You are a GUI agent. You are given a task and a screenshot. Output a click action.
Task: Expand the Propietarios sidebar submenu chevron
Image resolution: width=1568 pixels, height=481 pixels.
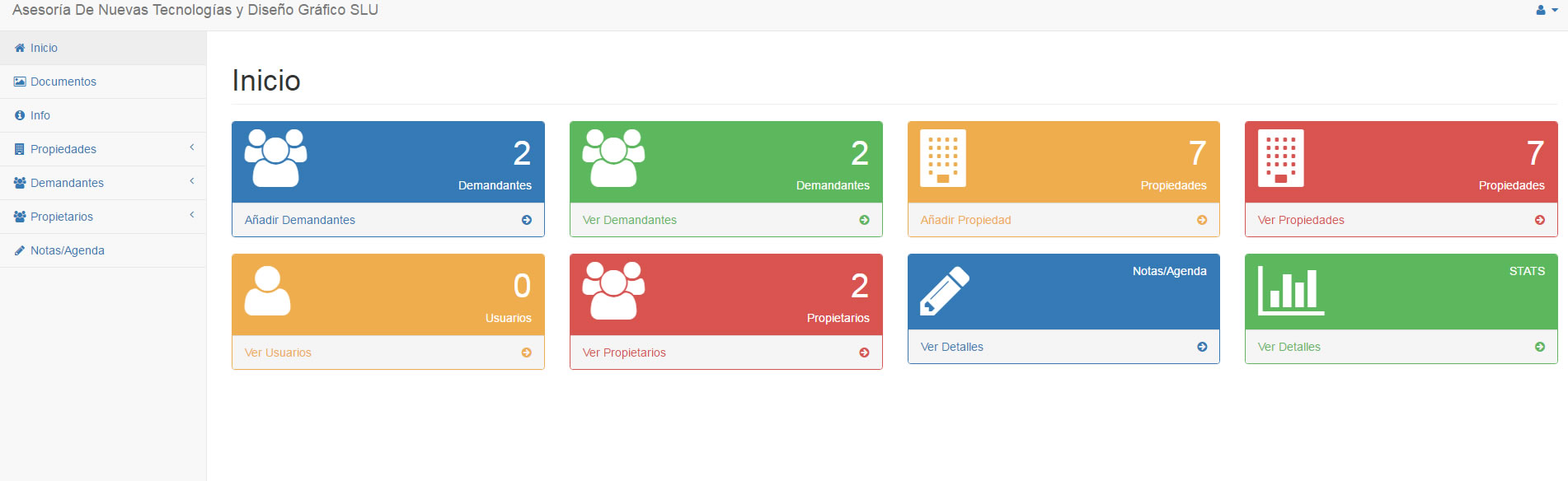pyautogui.click(x=192, y=215)
